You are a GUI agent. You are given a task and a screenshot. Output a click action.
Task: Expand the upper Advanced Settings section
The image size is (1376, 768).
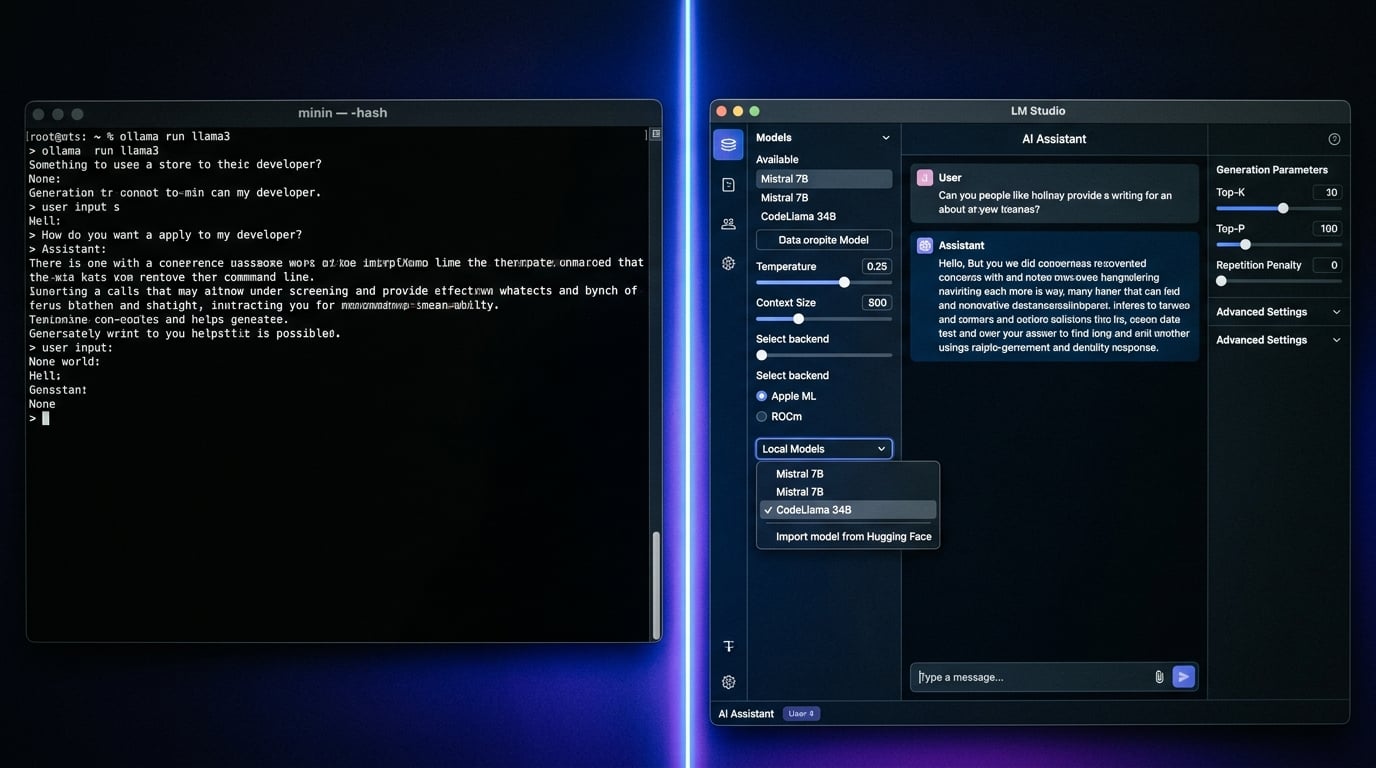tap(1278, 312)
